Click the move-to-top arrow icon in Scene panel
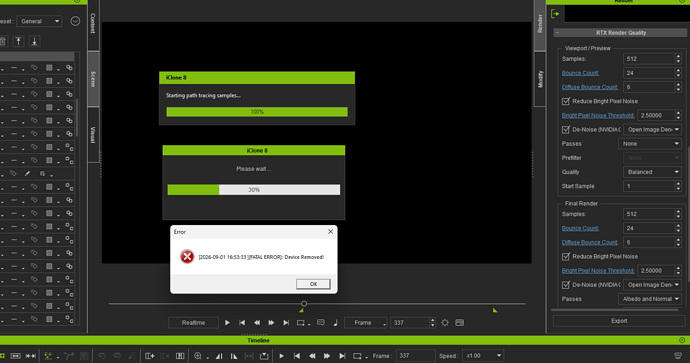The image size is (690, 363). pos(18,41)
